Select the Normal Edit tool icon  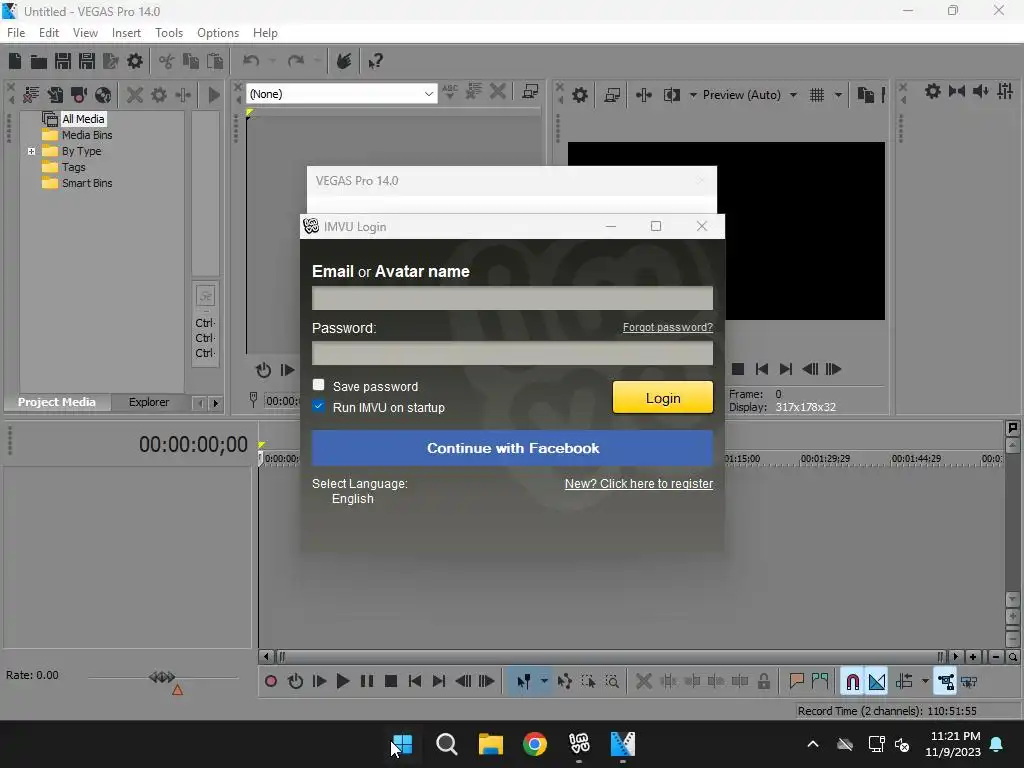click(524, 681)
